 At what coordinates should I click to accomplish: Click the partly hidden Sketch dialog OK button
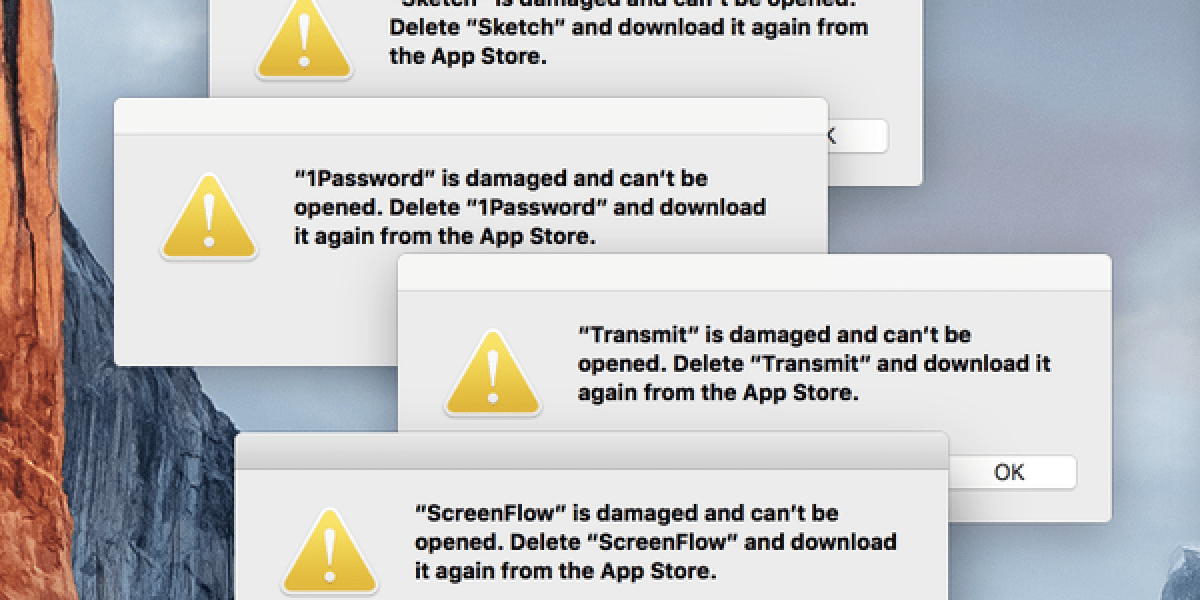858,136
